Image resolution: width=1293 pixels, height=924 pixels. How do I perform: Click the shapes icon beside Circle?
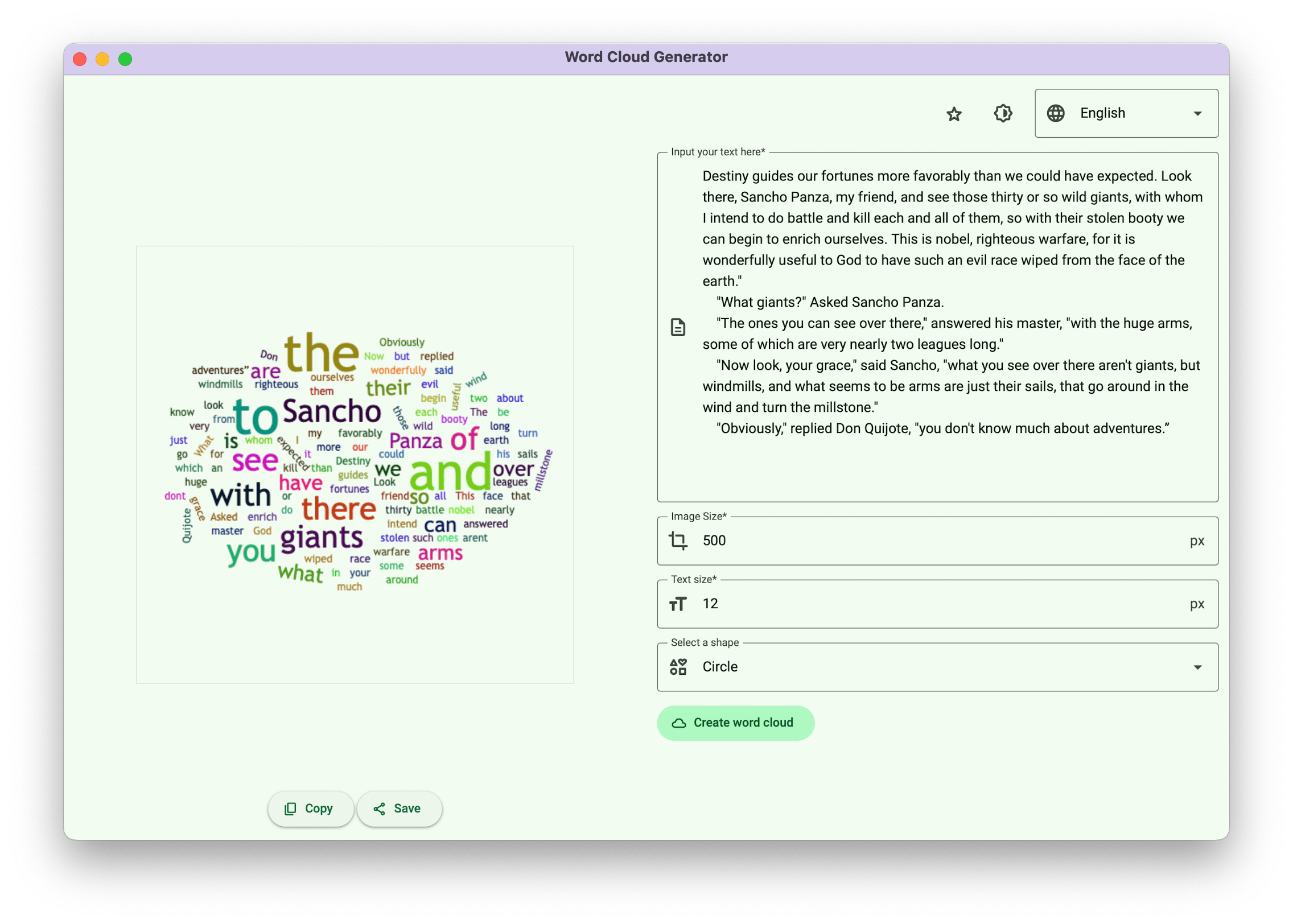(x=678, y=666)
